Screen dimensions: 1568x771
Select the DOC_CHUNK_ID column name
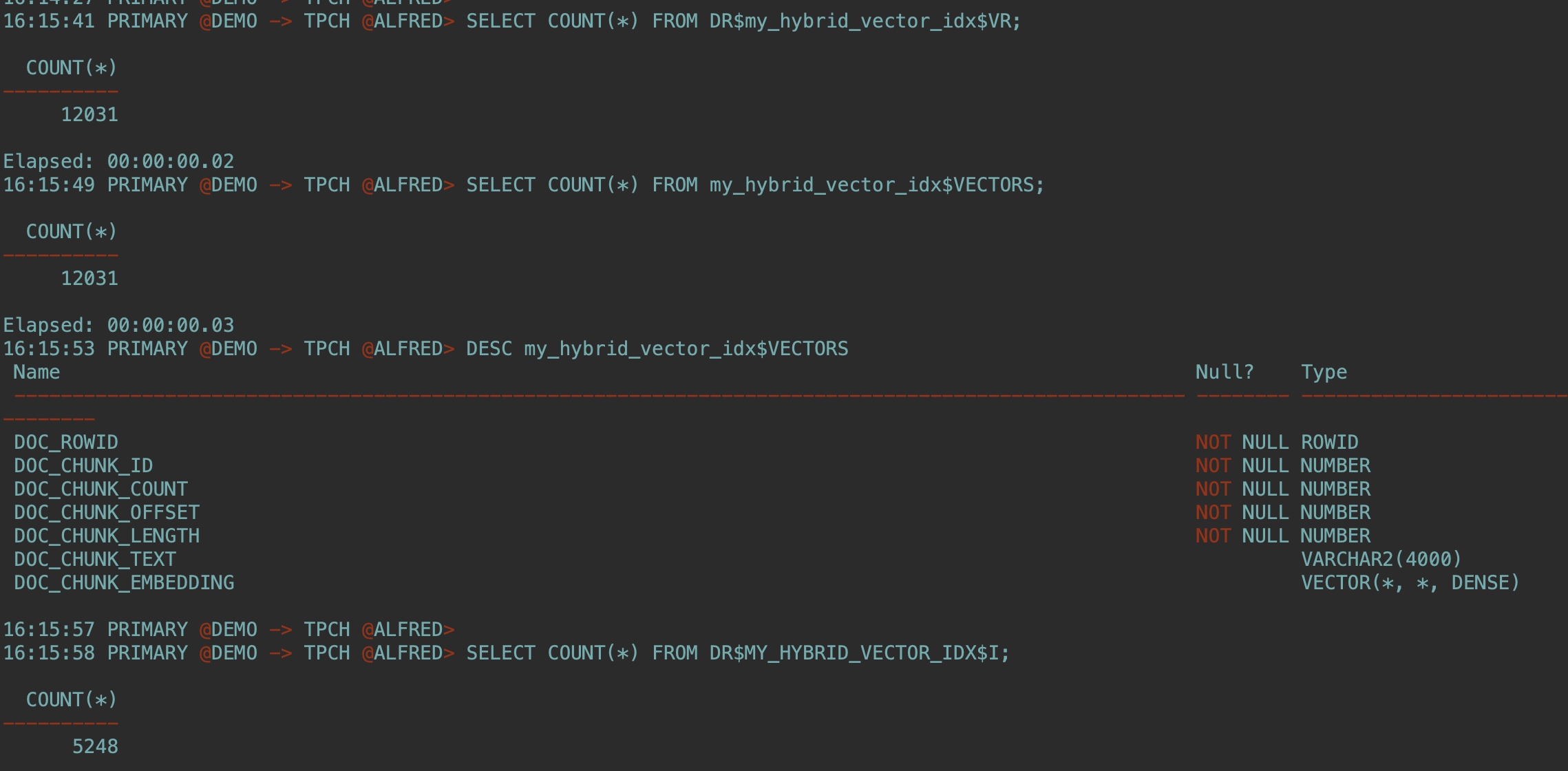(x=83, y=465)
